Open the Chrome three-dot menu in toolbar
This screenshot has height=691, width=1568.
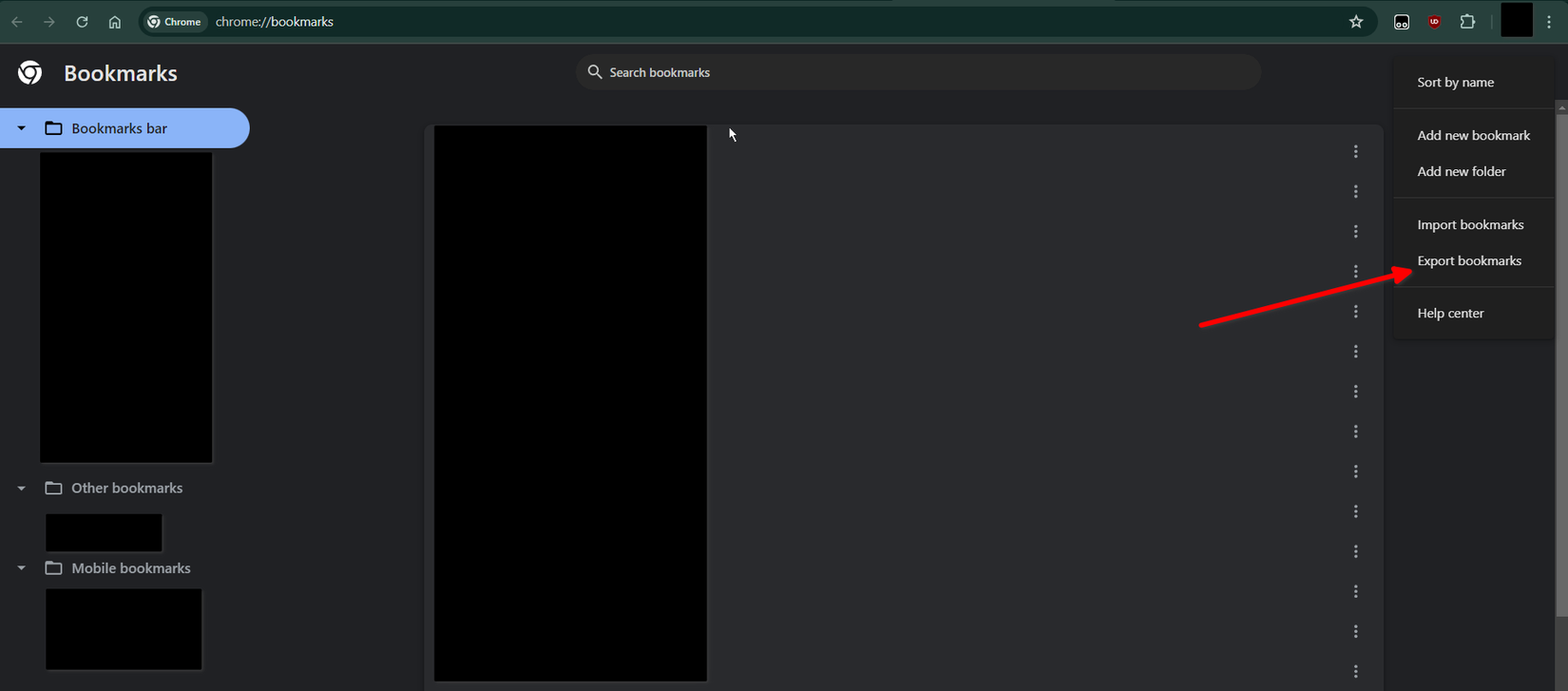tap(1550, 22)
